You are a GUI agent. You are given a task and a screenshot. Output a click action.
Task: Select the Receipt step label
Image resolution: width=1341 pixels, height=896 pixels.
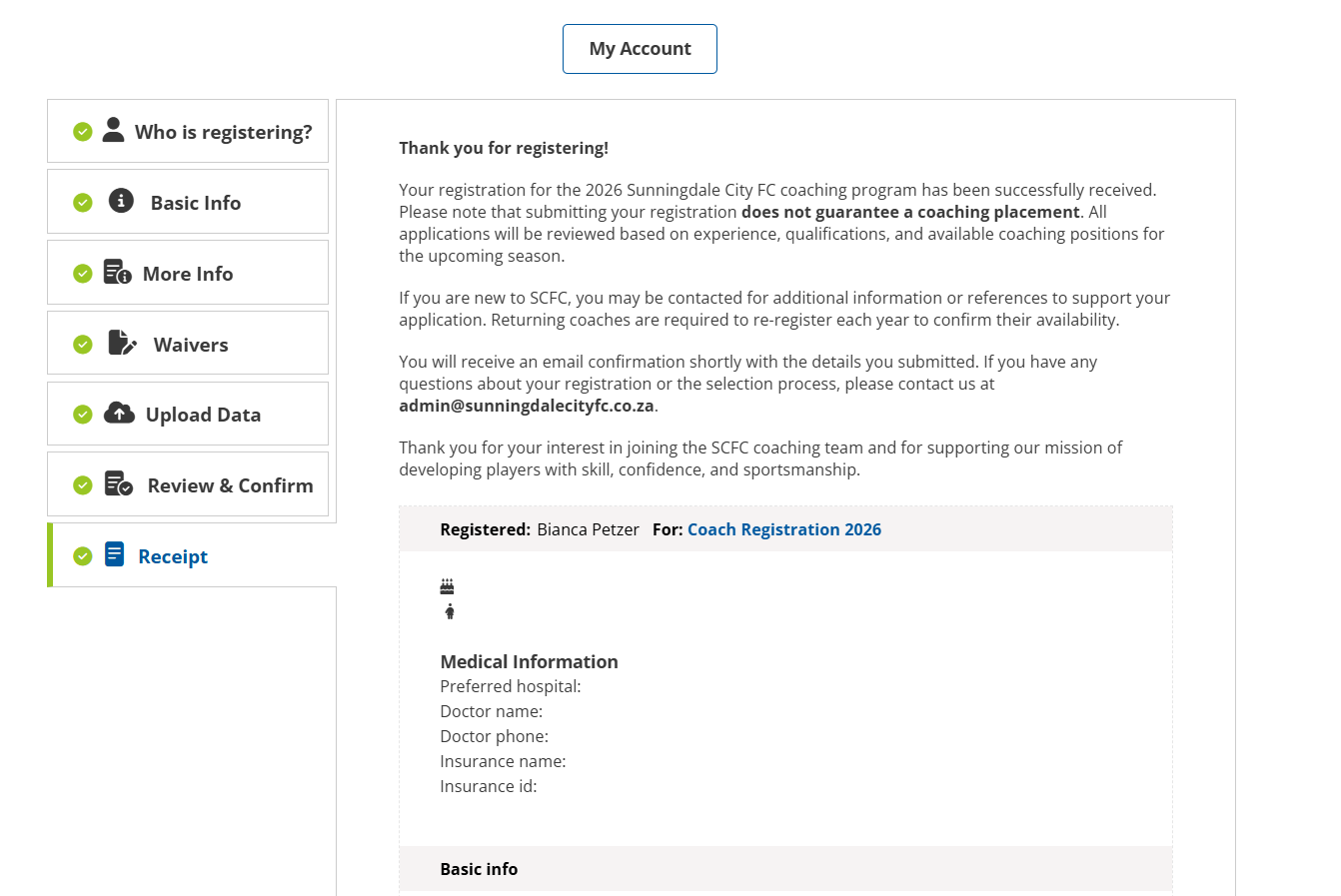[173, 556]
